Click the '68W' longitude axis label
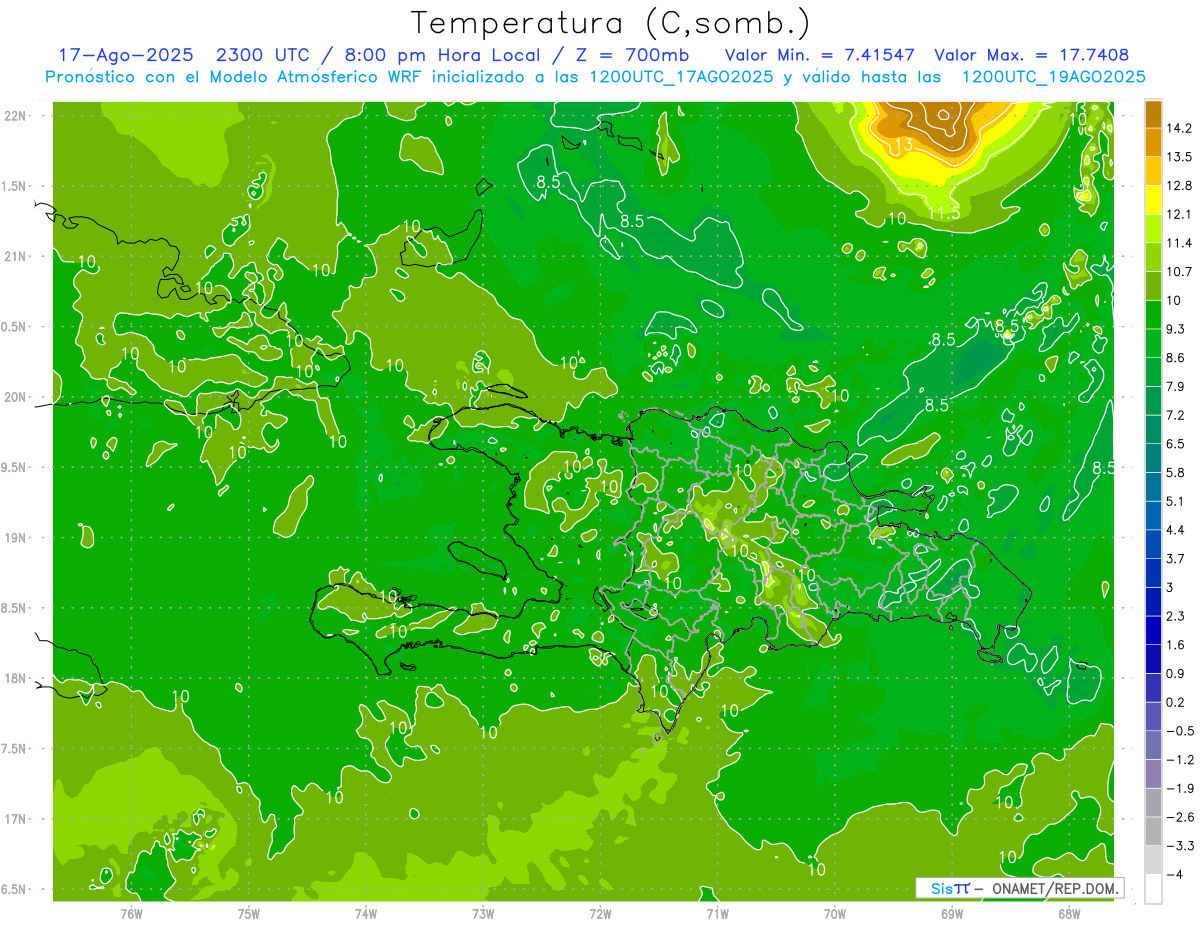 (x=1069, y=914)
